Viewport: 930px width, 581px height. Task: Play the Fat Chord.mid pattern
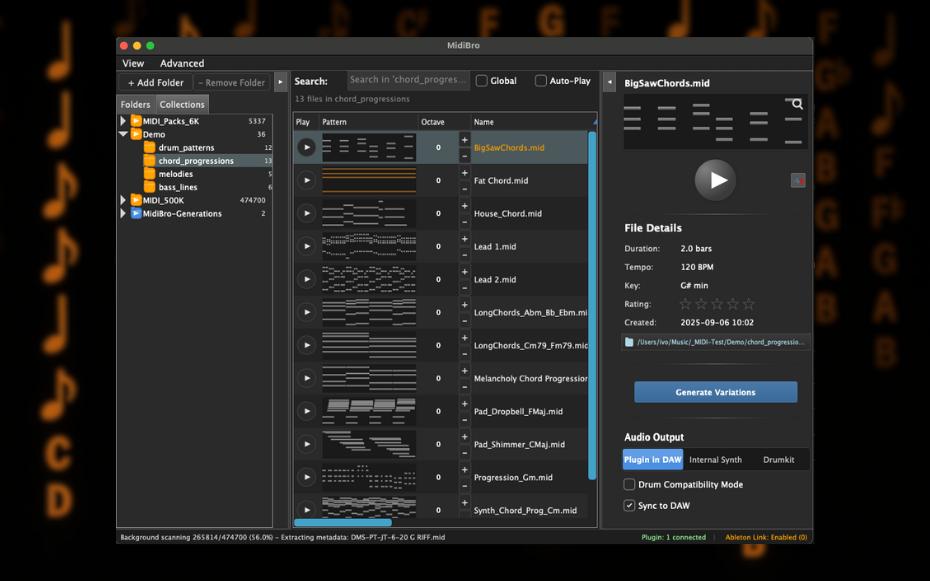click(x=306, y=180)
